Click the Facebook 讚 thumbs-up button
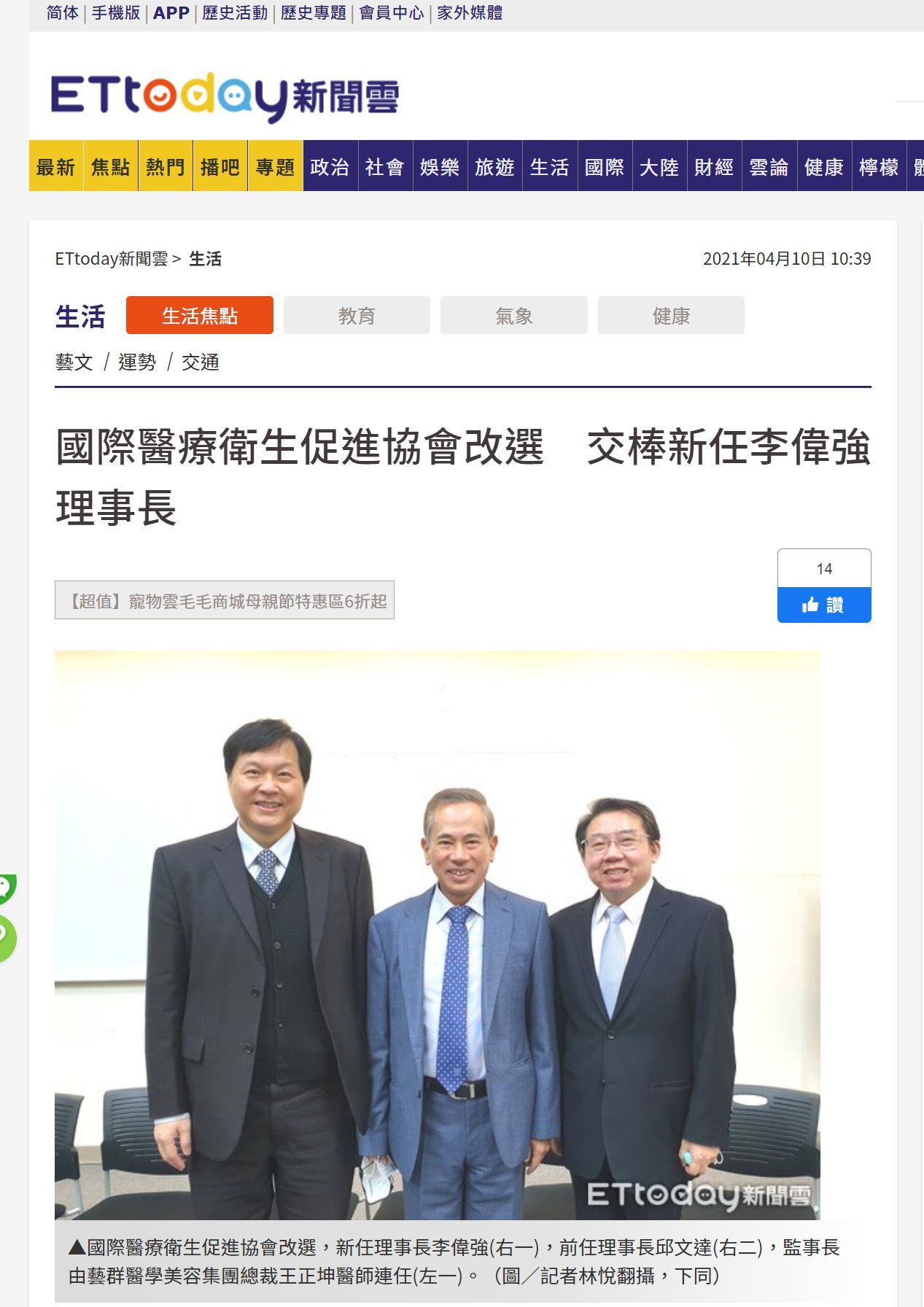Image resolution: width=924 pixels, height=1307 pixels. 824,605
